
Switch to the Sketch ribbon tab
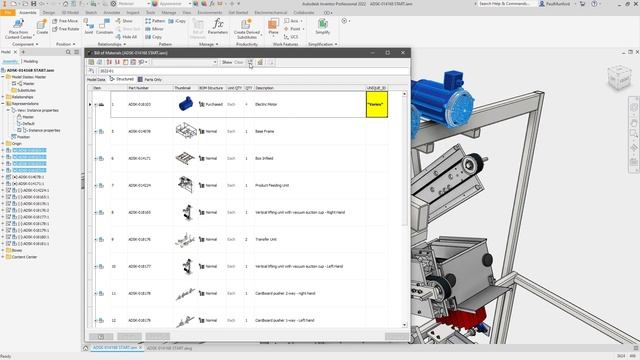pyautogui.click(x=91, y=13)
